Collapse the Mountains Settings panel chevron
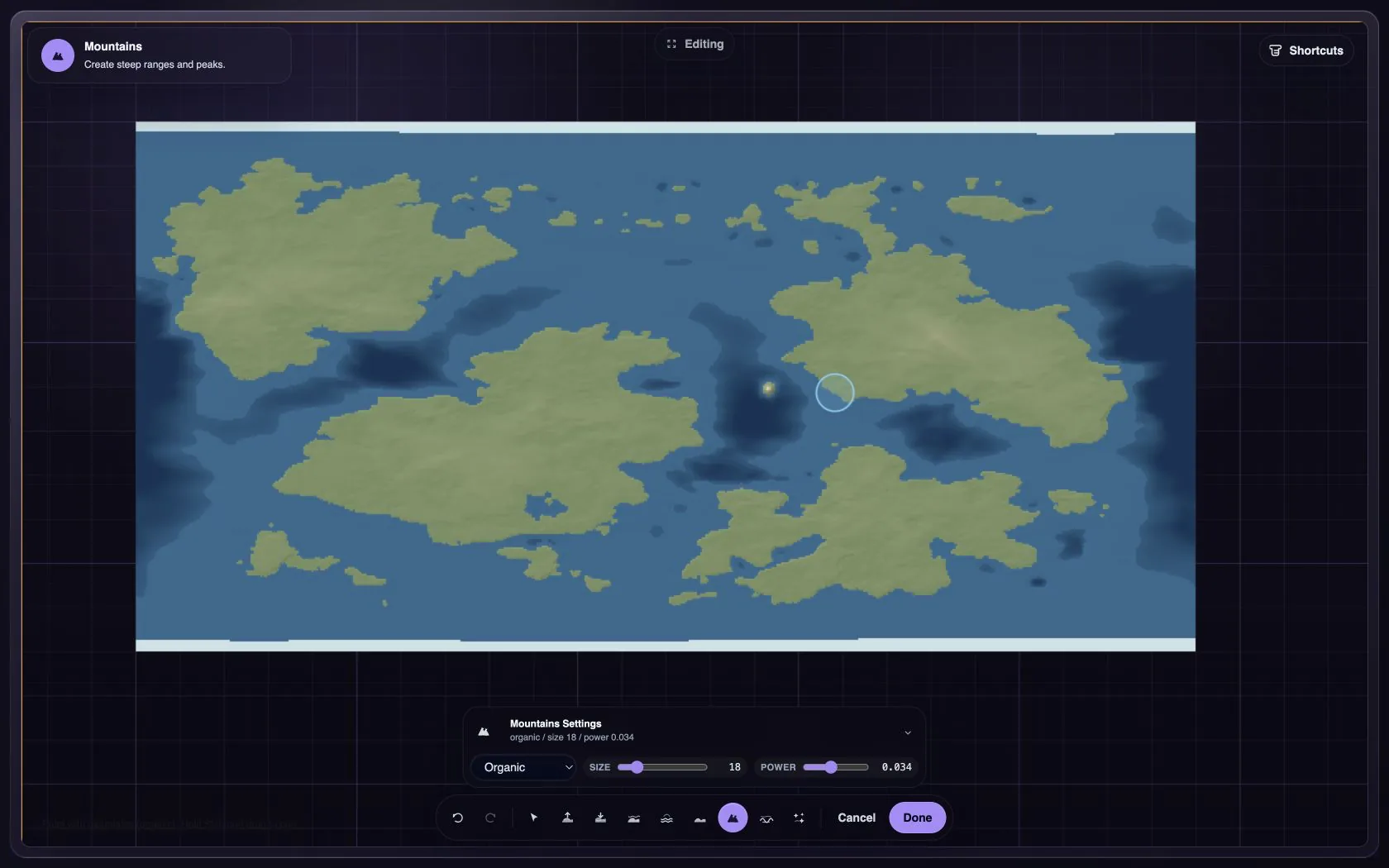The width and height of the screenshot is (1389, 868). [x=907, y=732]
